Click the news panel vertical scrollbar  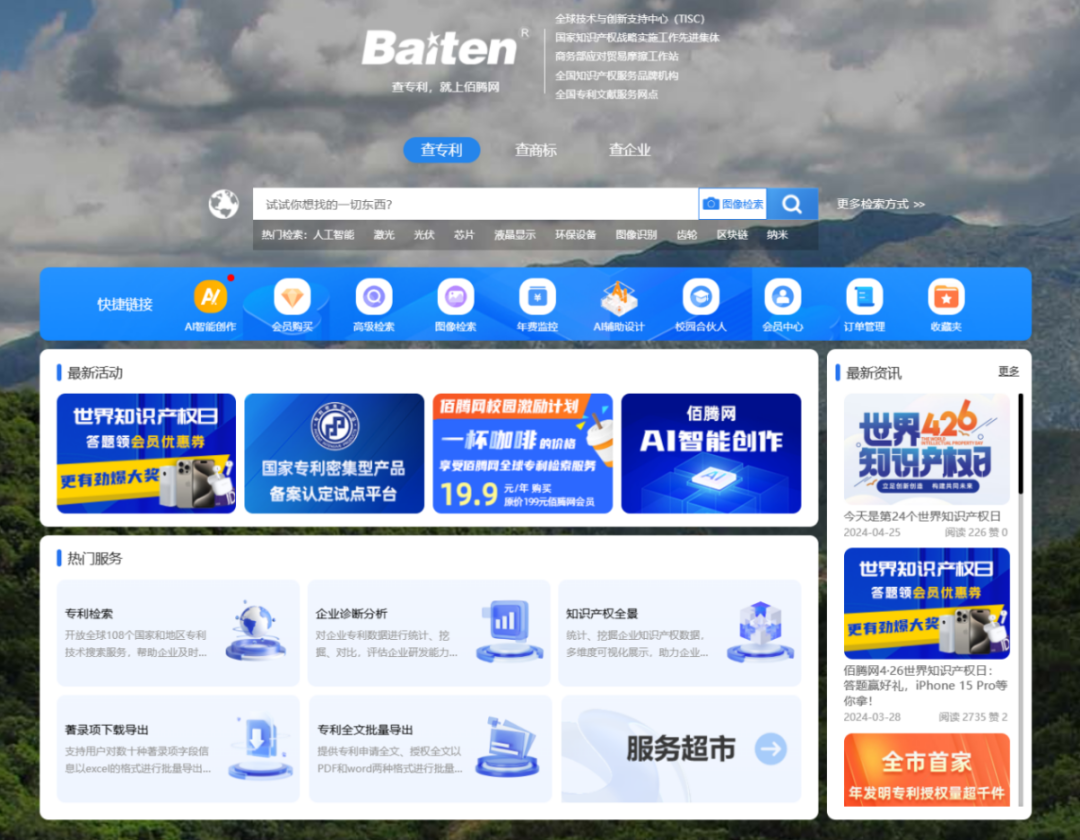pyautogui.click(x=1021, y=444)
